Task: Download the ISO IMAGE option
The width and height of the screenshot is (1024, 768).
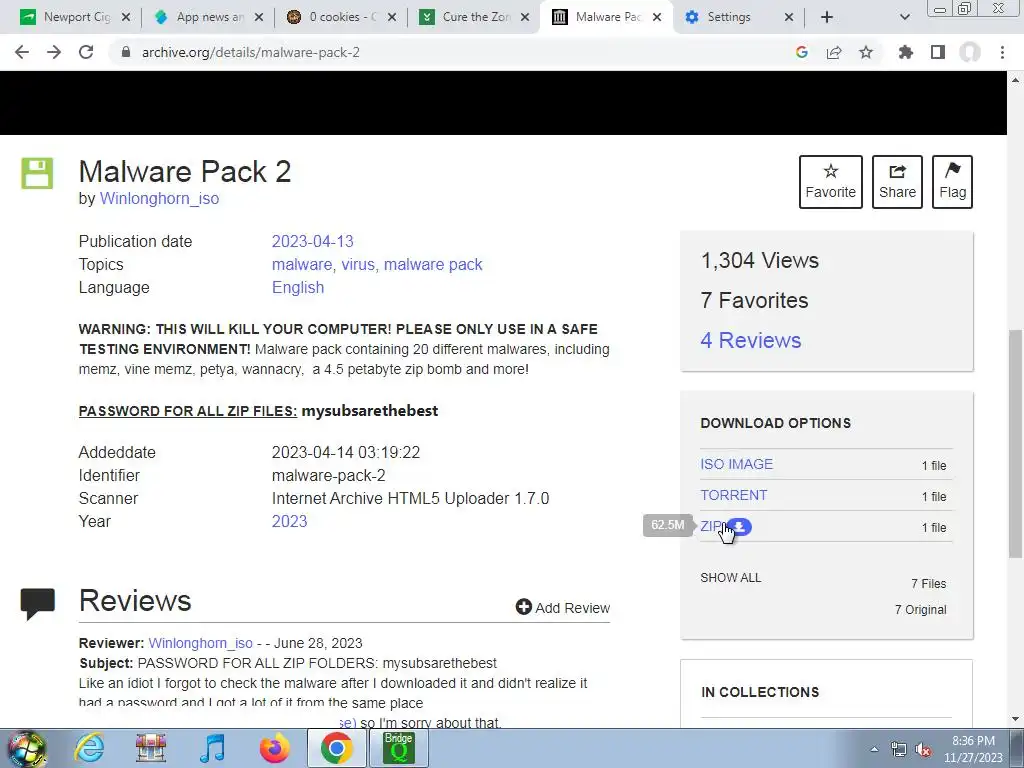Action: (x=736, y=464)
